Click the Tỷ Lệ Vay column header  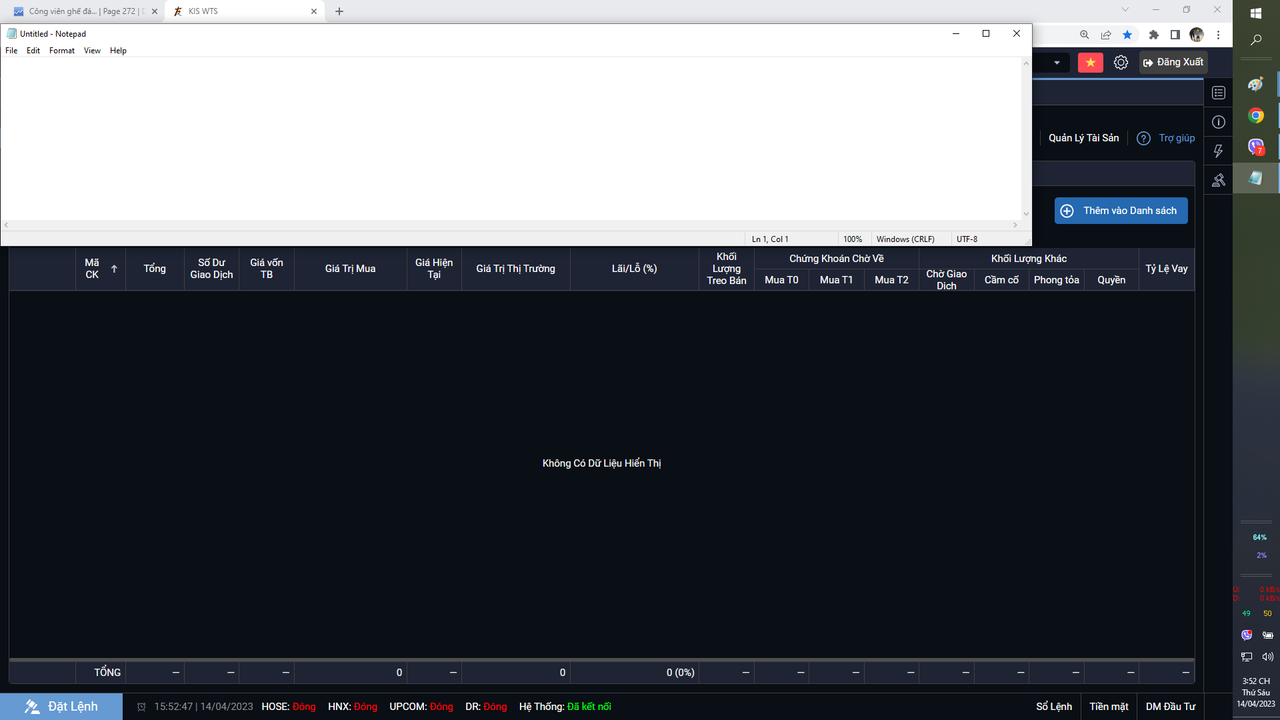1167,269
